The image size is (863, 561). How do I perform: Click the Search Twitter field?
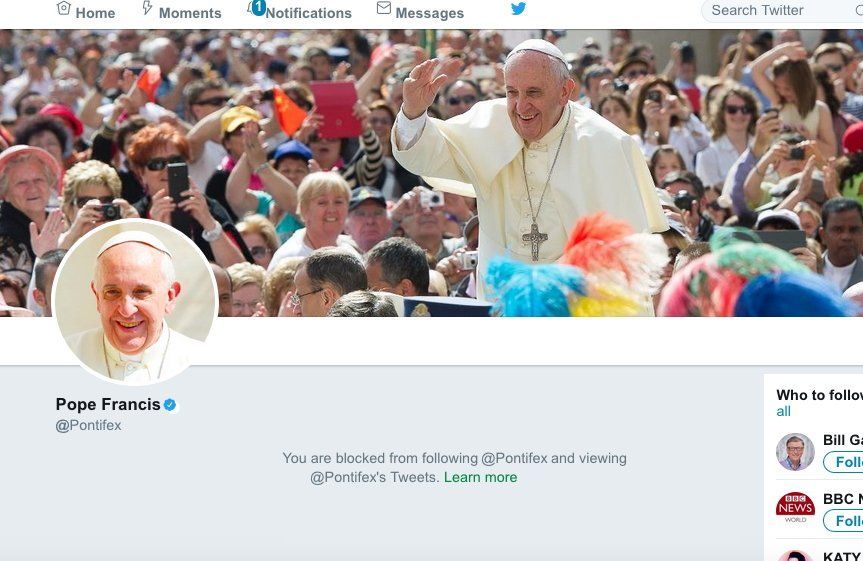[x=782, y=10]
